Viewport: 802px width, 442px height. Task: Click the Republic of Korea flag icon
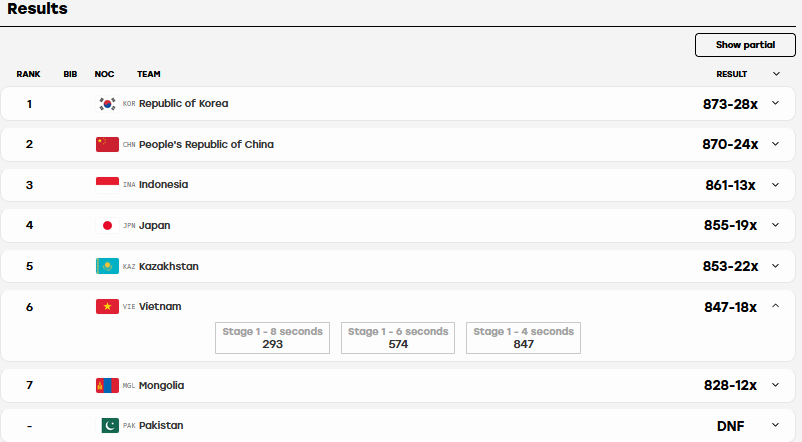tap(107, 104)
